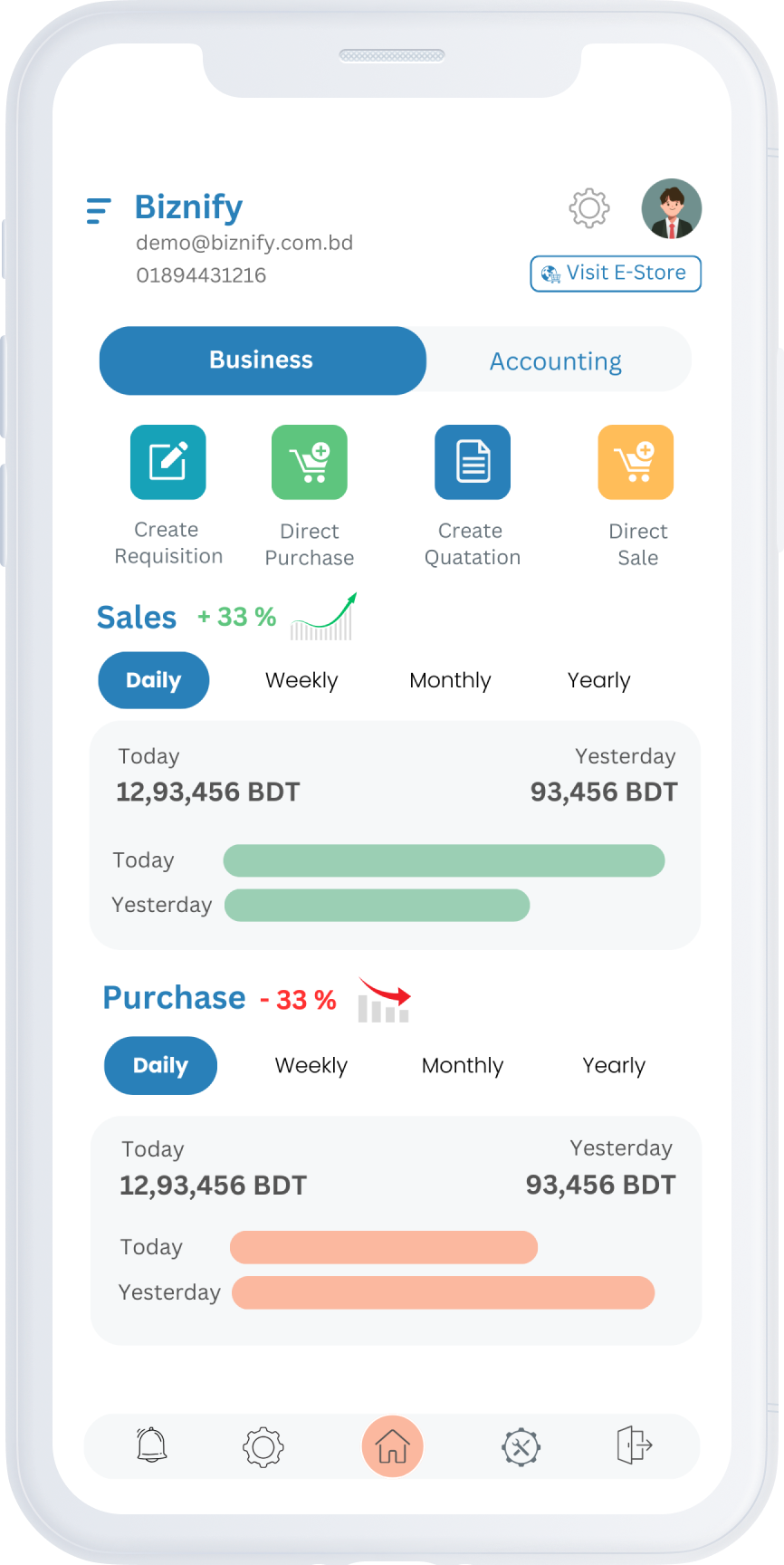Click Sales yesterday's amount 93,456 BDT
Viewport: 784px width, 1565px height.
click(x=604, y=792)
